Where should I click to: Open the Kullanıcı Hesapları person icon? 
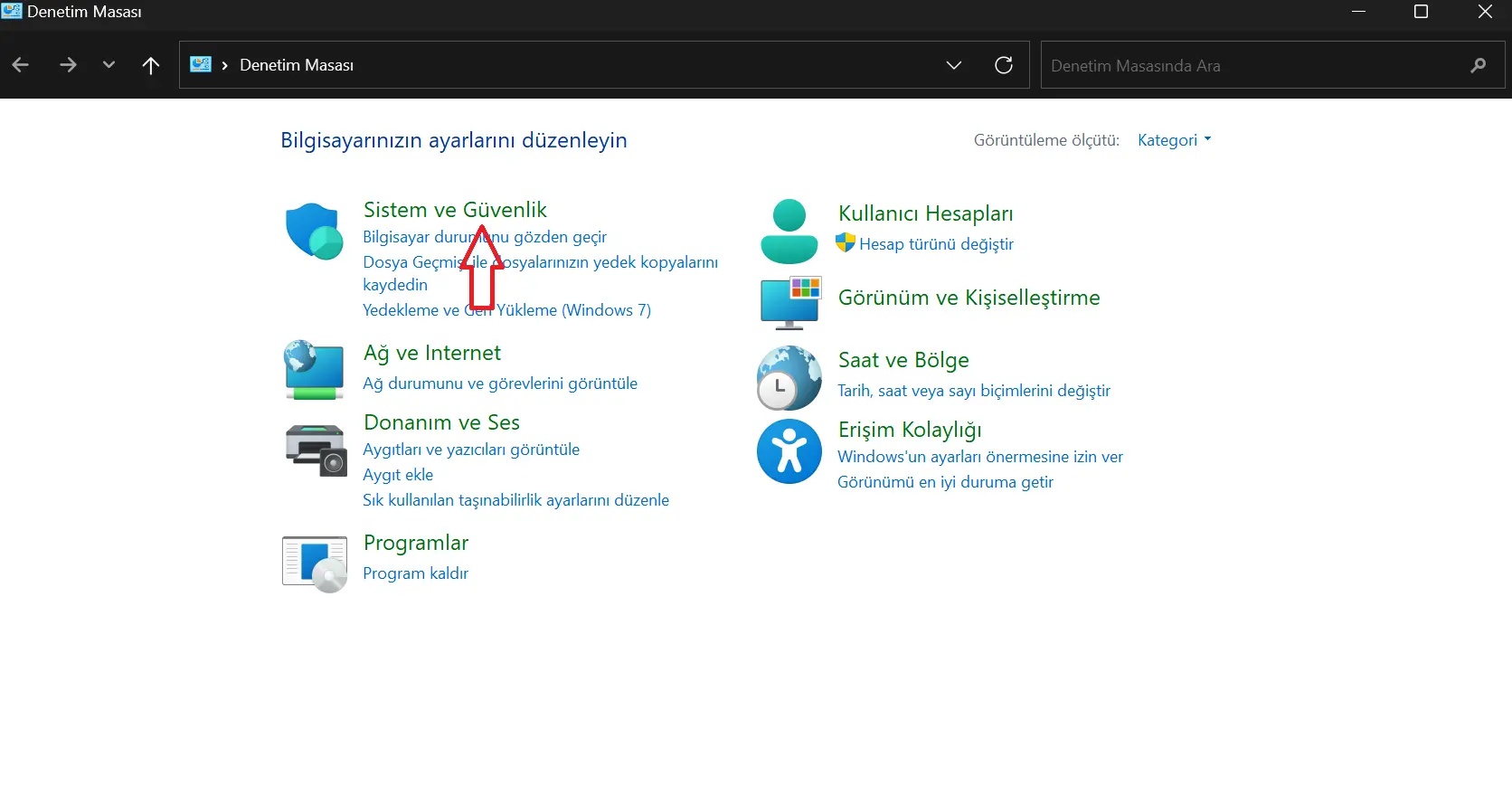pos(789,232)
